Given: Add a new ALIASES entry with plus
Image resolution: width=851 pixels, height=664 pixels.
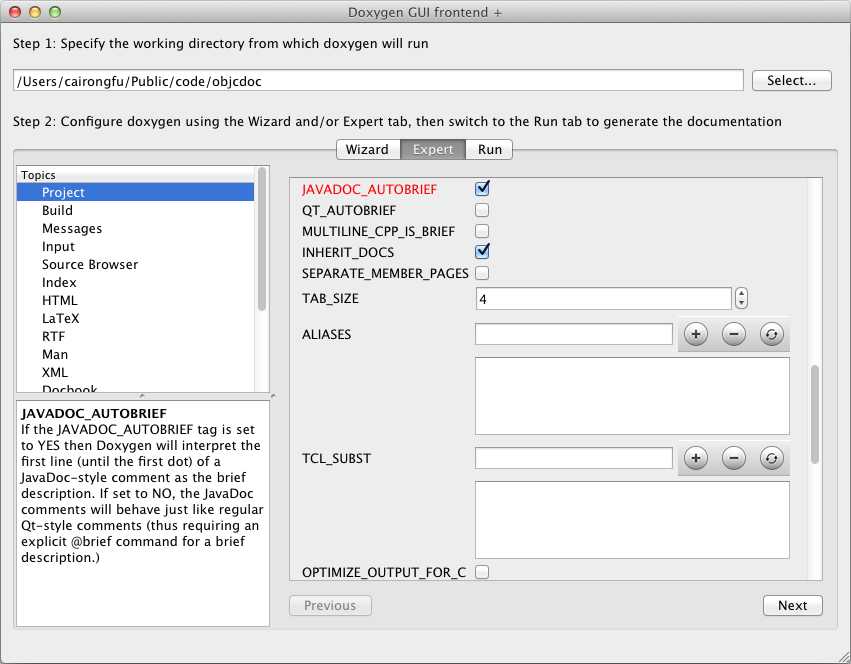Looking at the screenshot, I should click(695, 334).
